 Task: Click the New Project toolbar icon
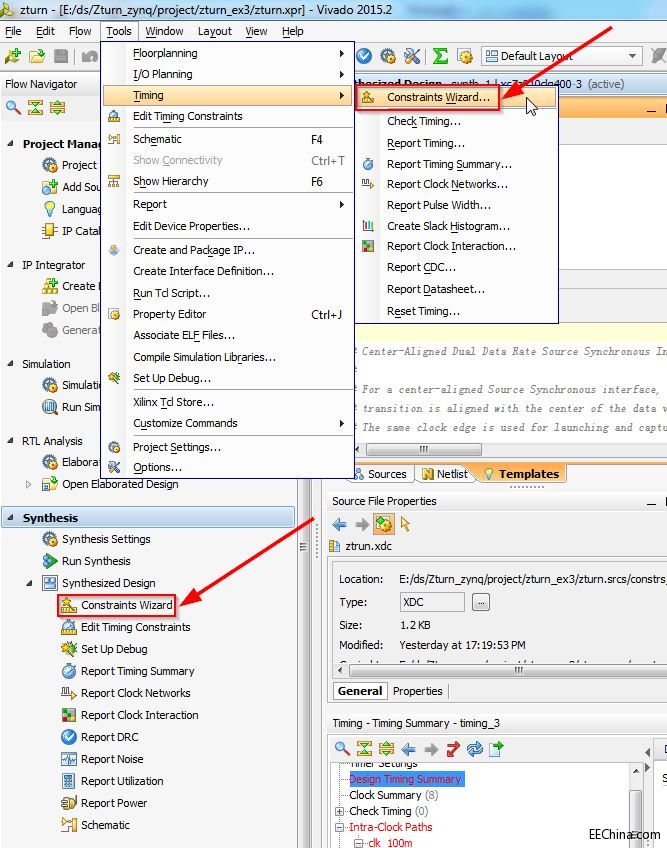(x=13, y=56)
